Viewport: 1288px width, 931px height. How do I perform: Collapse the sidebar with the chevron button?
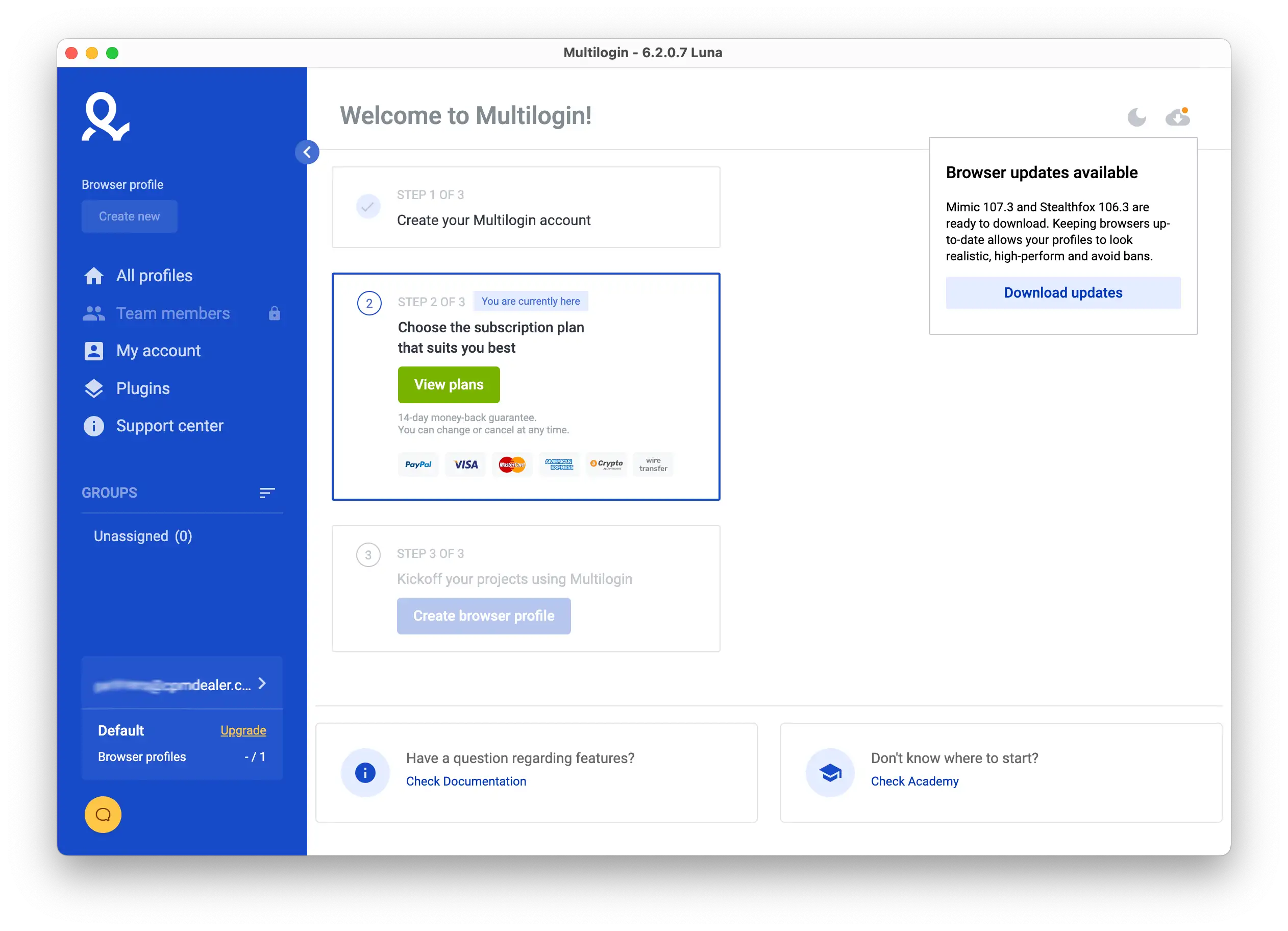click(307, 152)
